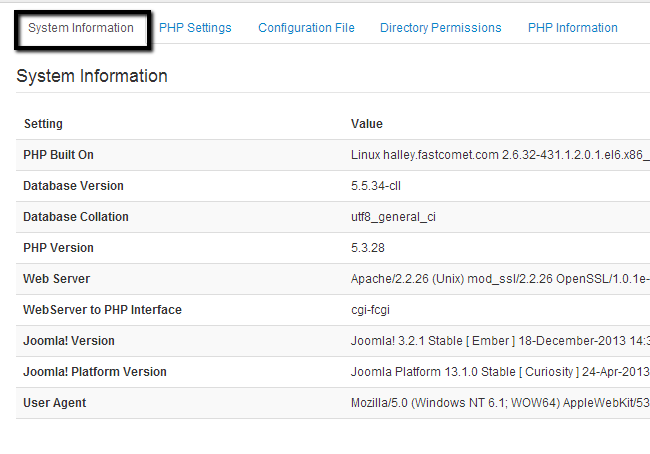Click the WebServer to PHP Interface label
The height and width of the screenshot is (454, 650).
(x=102, y=310)
